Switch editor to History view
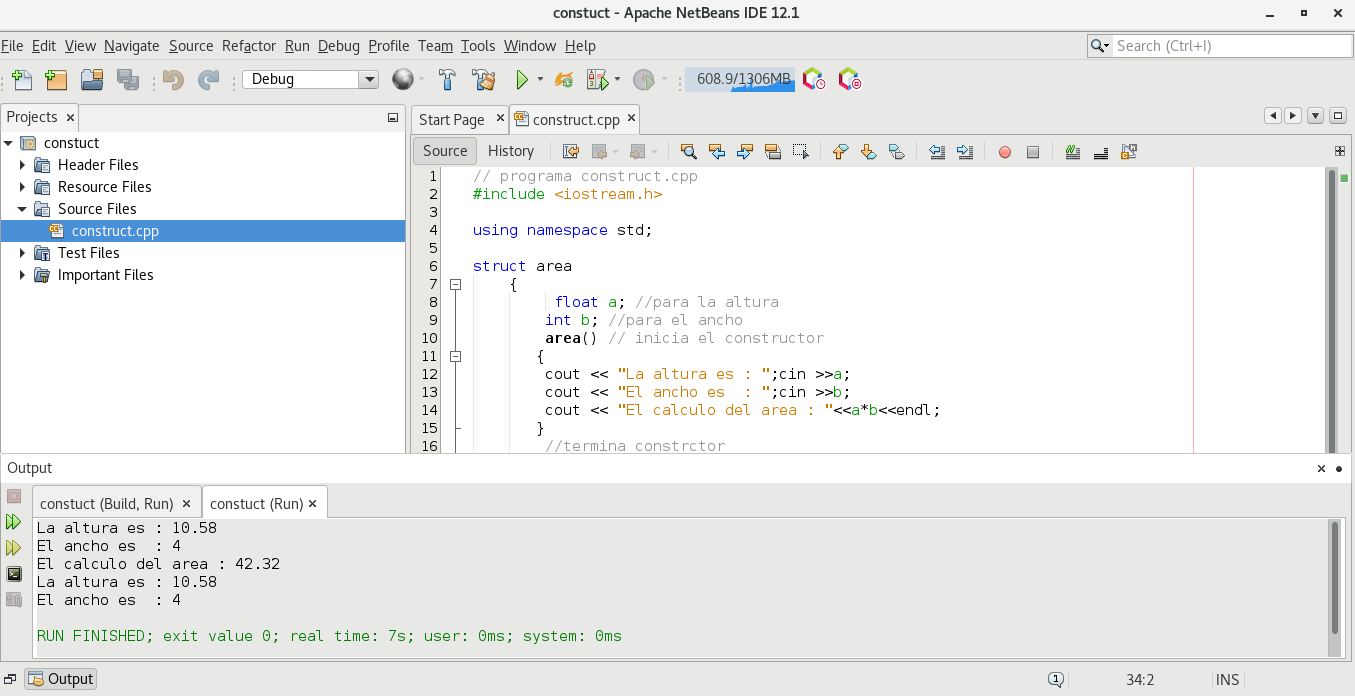The width and height of the screenshot is (1355, 696). coord(510,151)
